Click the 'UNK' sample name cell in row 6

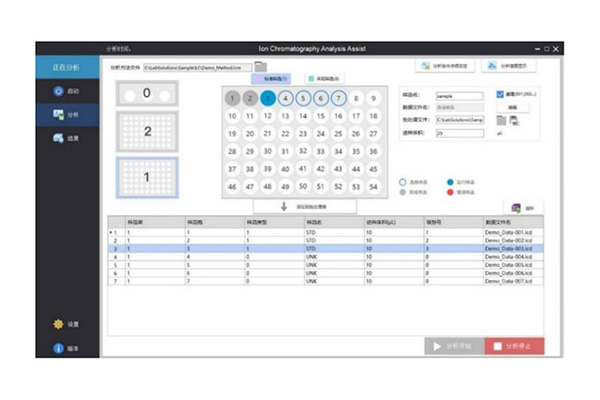(x=334, y=273)
